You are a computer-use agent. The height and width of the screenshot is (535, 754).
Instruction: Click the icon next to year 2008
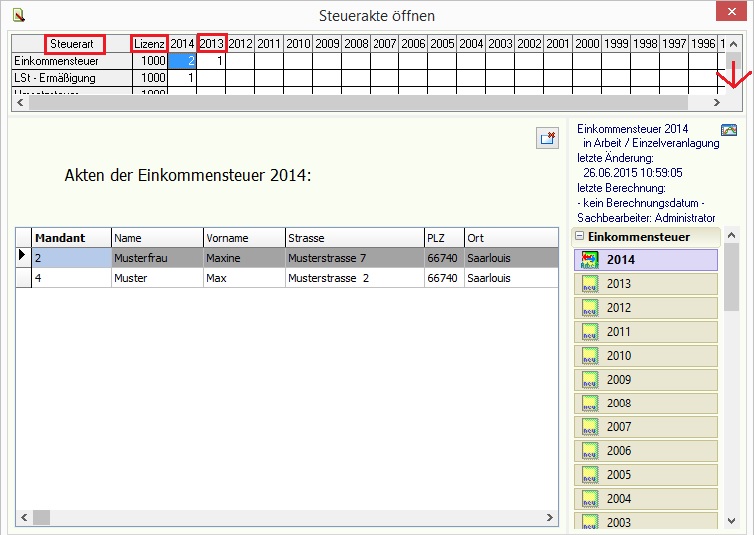point(589,404)
